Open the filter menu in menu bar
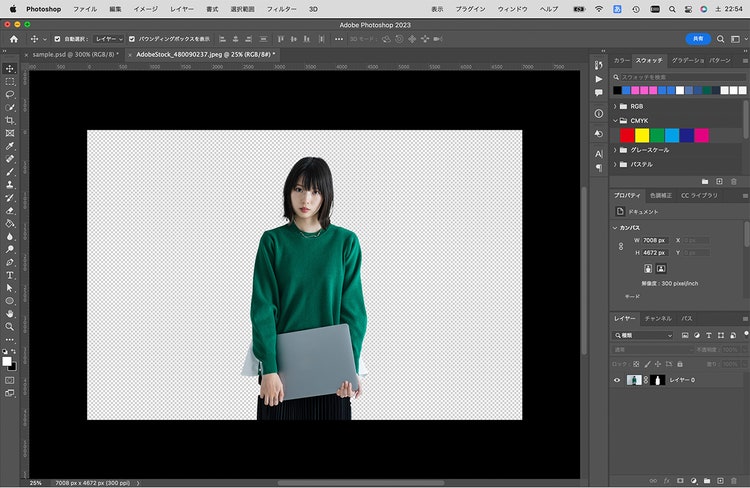 281,9
